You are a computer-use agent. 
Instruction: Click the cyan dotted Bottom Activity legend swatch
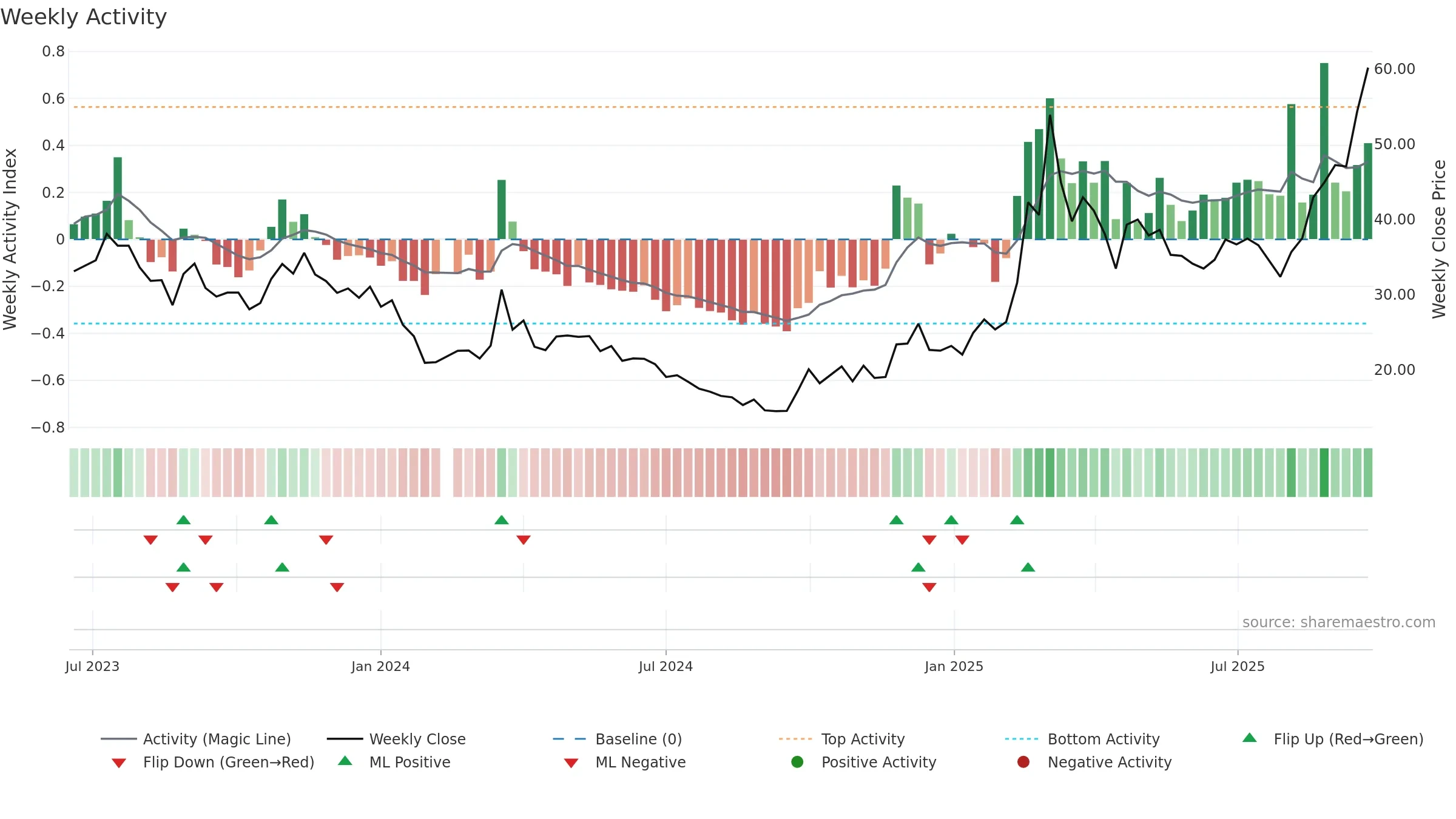1022,739
